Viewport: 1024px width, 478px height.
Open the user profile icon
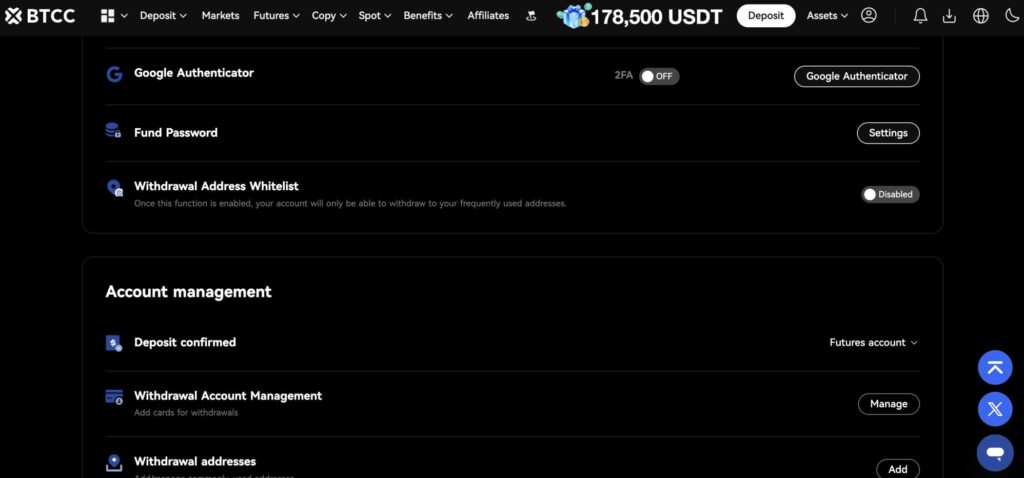(x=869, y=16)
